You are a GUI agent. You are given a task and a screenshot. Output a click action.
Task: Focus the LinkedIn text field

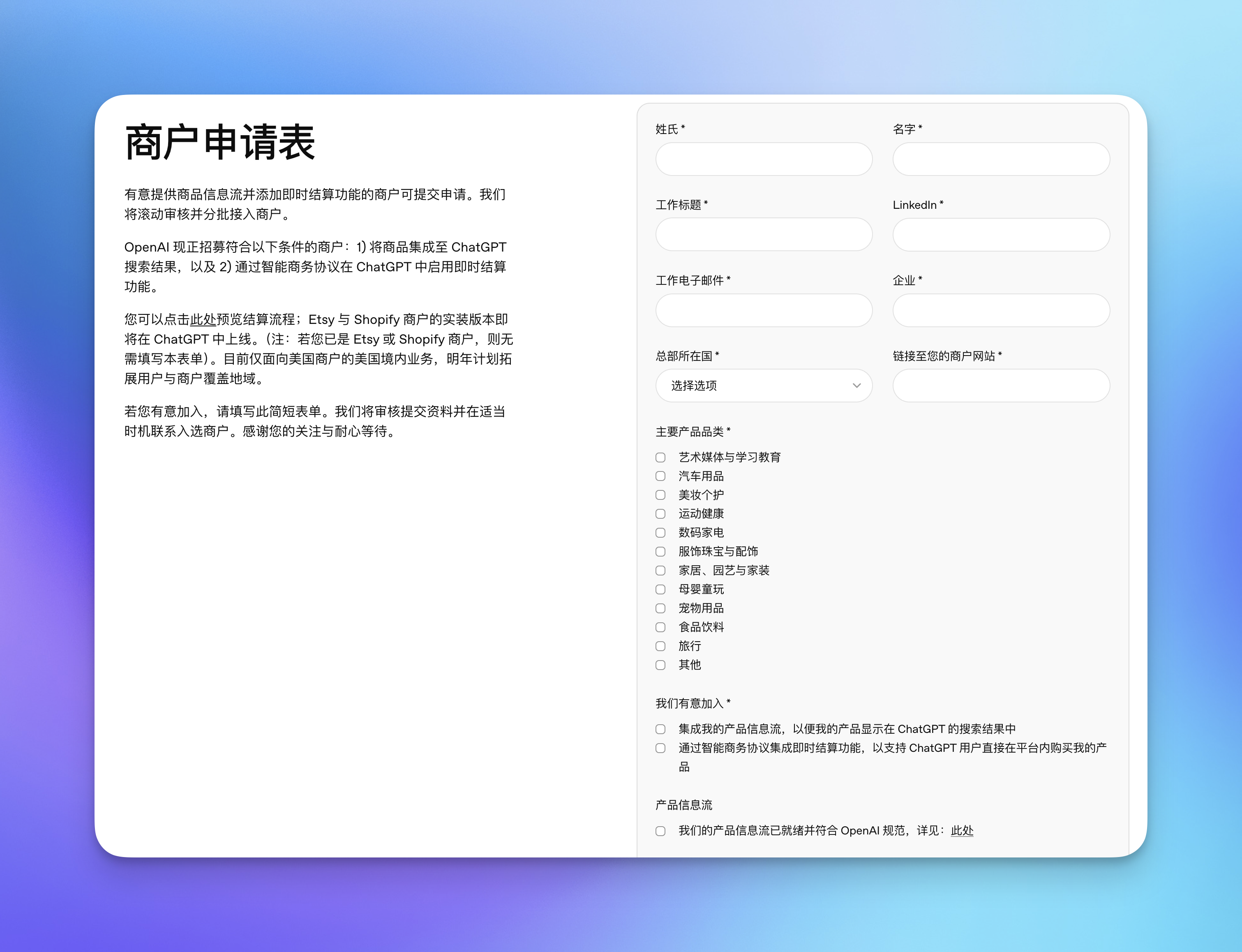[x=1001, y=235]
